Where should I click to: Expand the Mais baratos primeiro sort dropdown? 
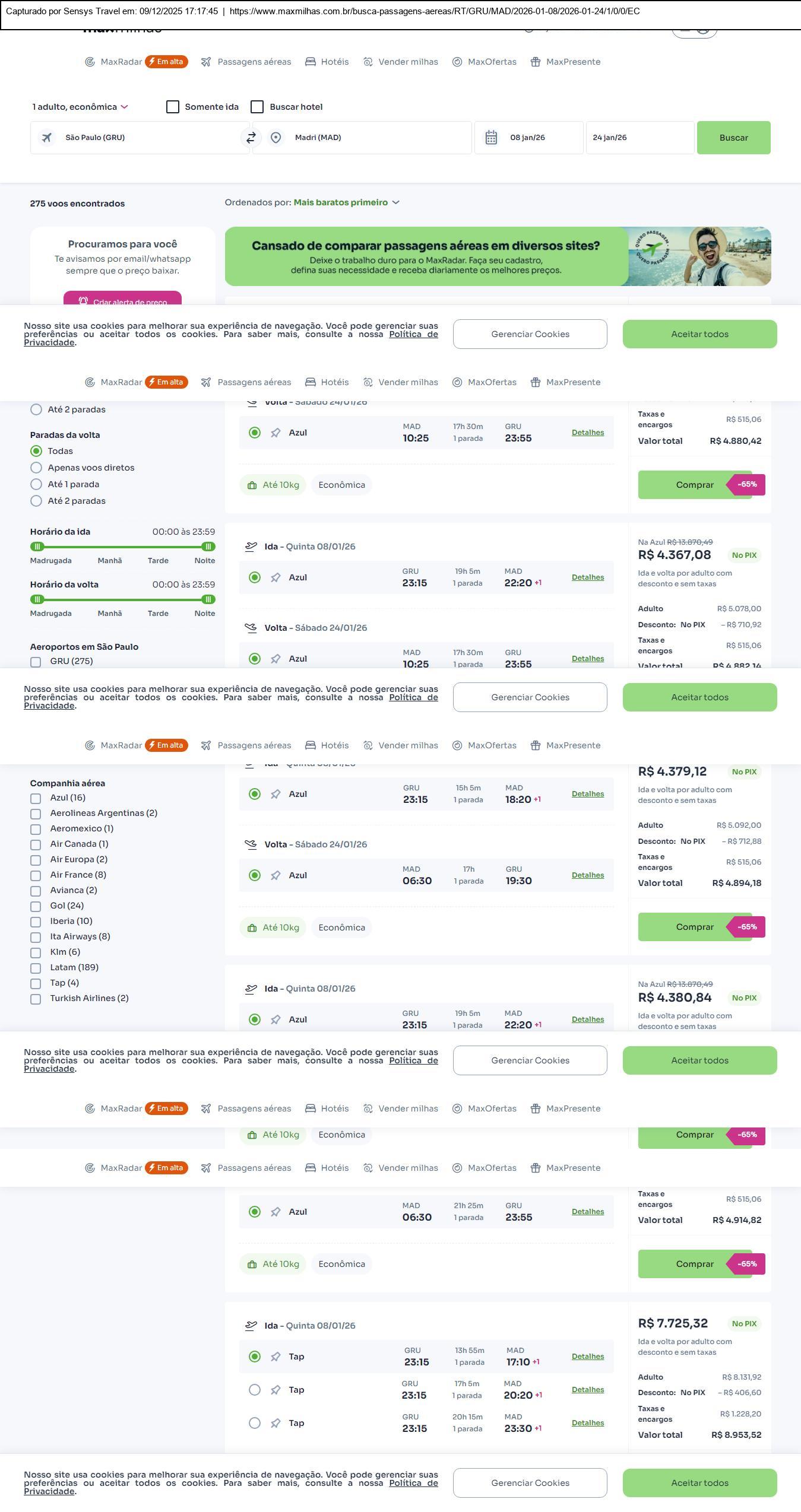(x=346, y=202)
